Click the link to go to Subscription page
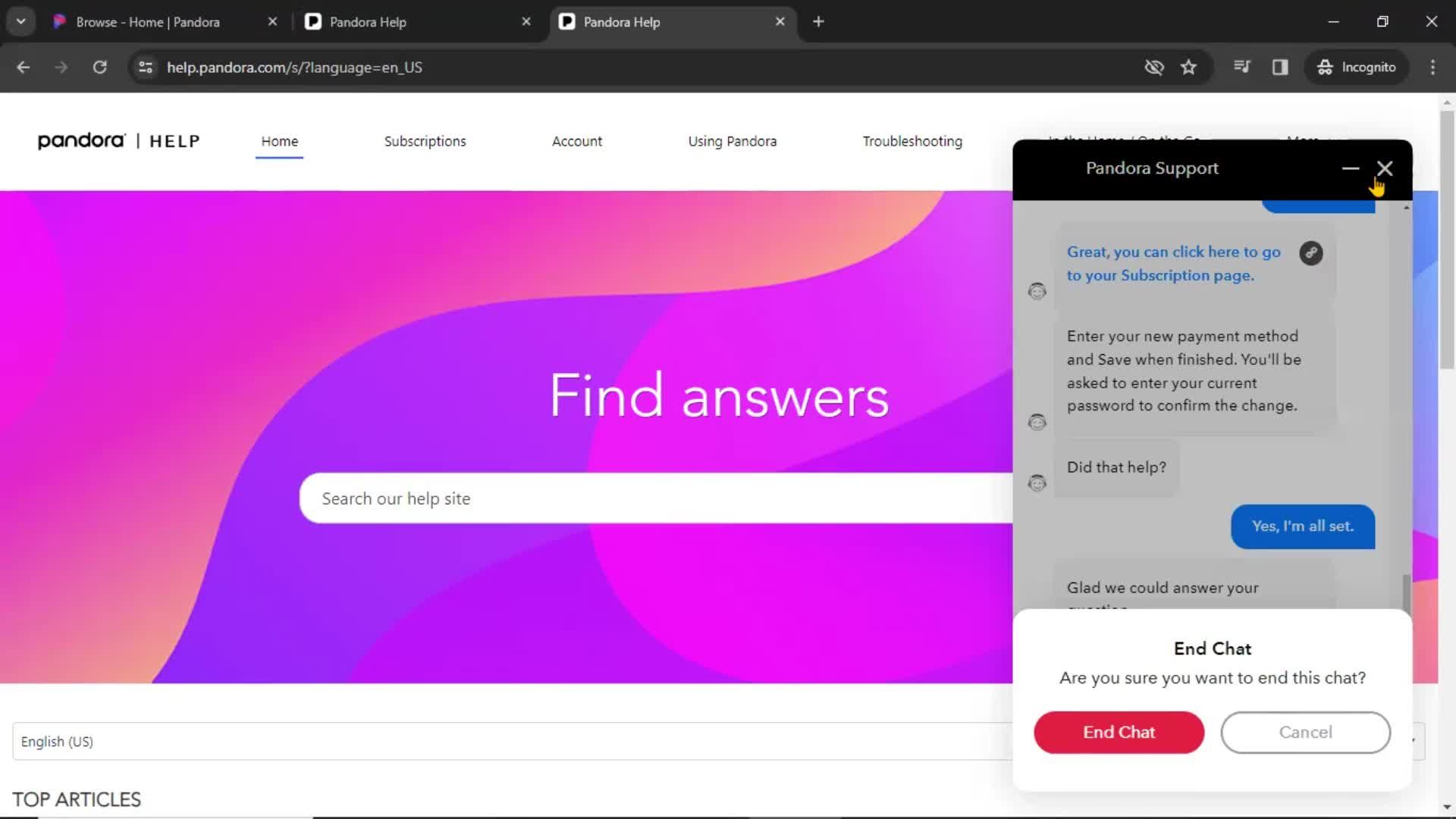The height and width of the screenshot is (819, 1456). 1173,263
